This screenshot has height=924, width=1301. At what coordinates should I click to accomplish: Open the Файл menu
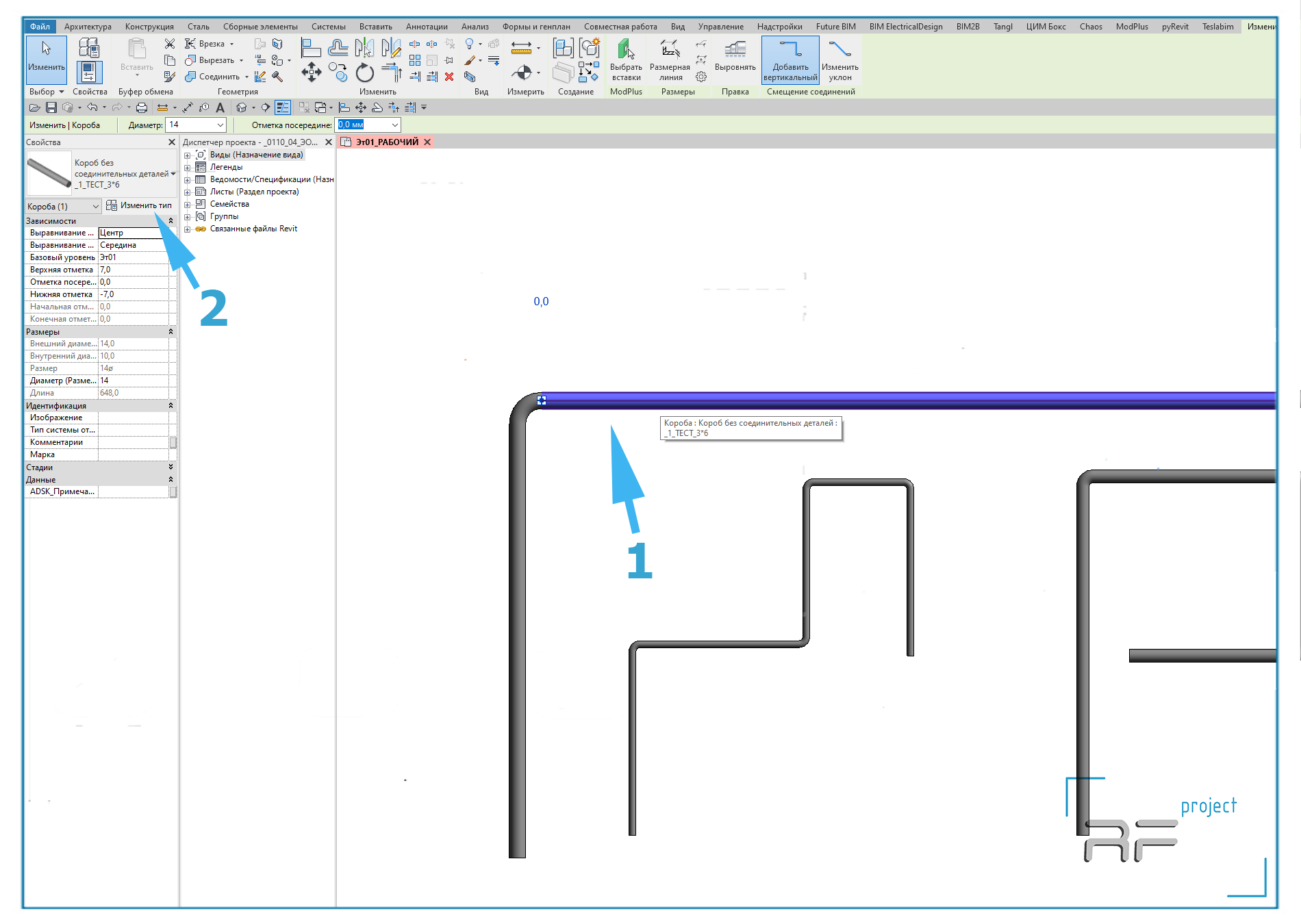(40, 27)
